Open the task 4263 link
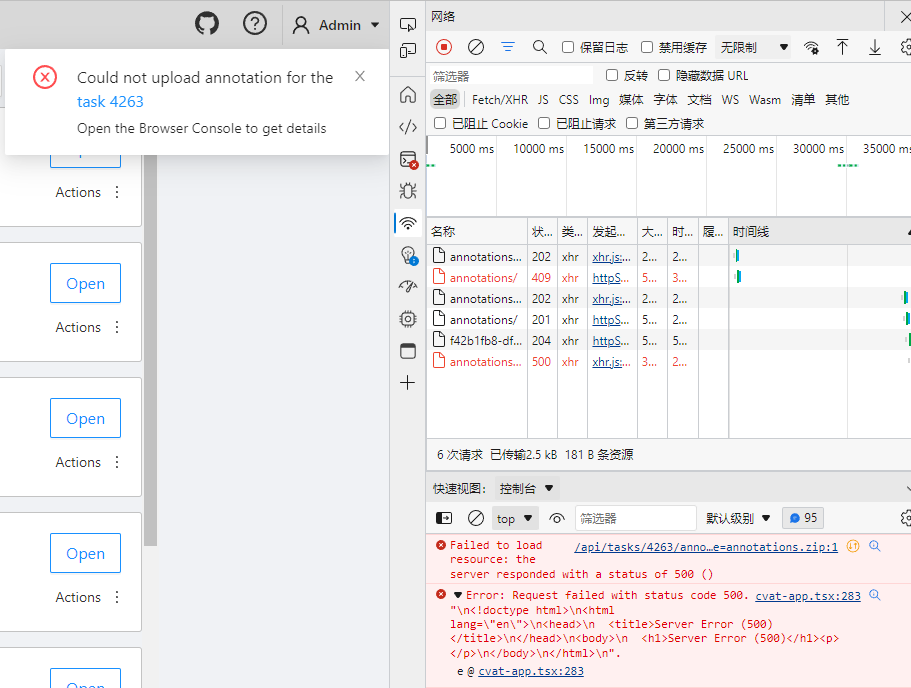Screen dimensions: 911x688 pos(110,102)
